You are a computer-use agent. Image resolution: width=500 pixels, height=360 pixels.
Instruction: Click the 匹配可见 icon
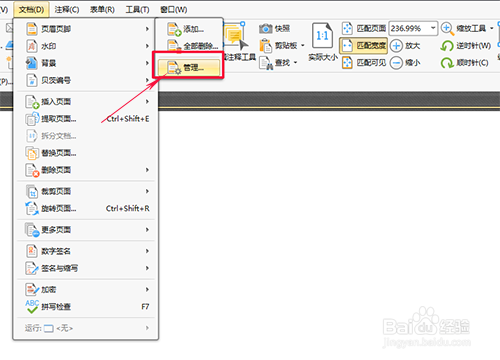point(347,62)
